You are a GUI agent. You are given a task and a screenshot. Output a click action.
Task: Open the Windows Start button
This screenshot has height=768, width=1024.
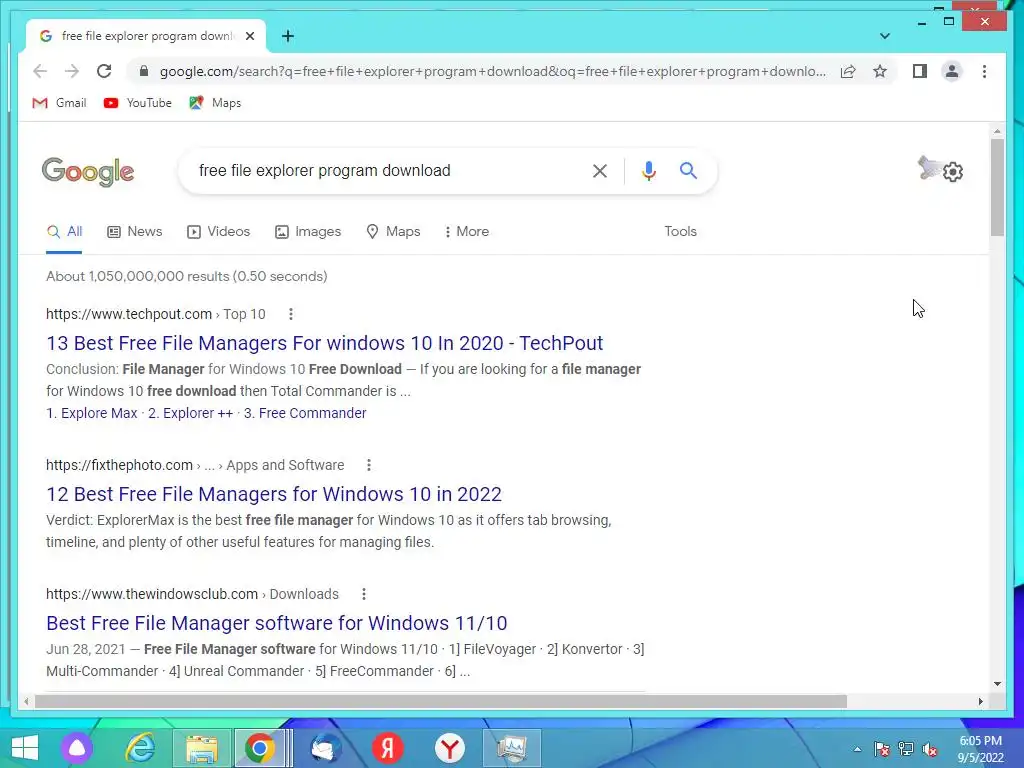coord(25,748)
